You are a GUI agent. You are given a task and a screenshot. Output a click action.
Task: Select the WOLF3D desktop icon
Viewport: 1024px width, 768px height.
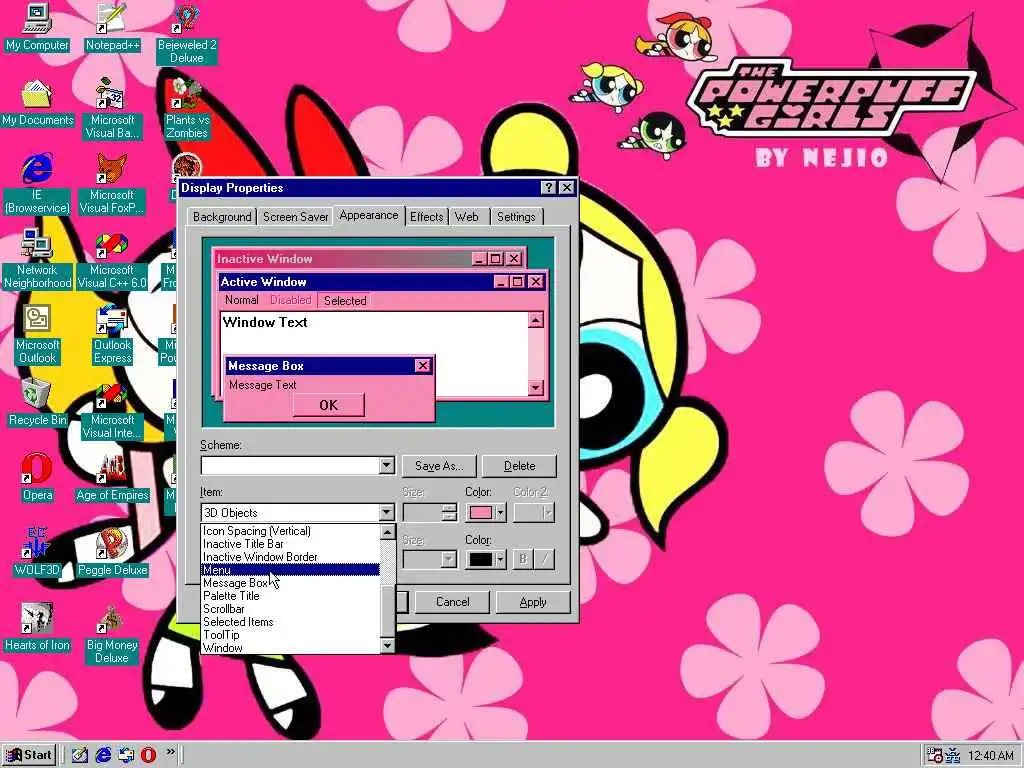pyautogui.click(x=37, y=553)
